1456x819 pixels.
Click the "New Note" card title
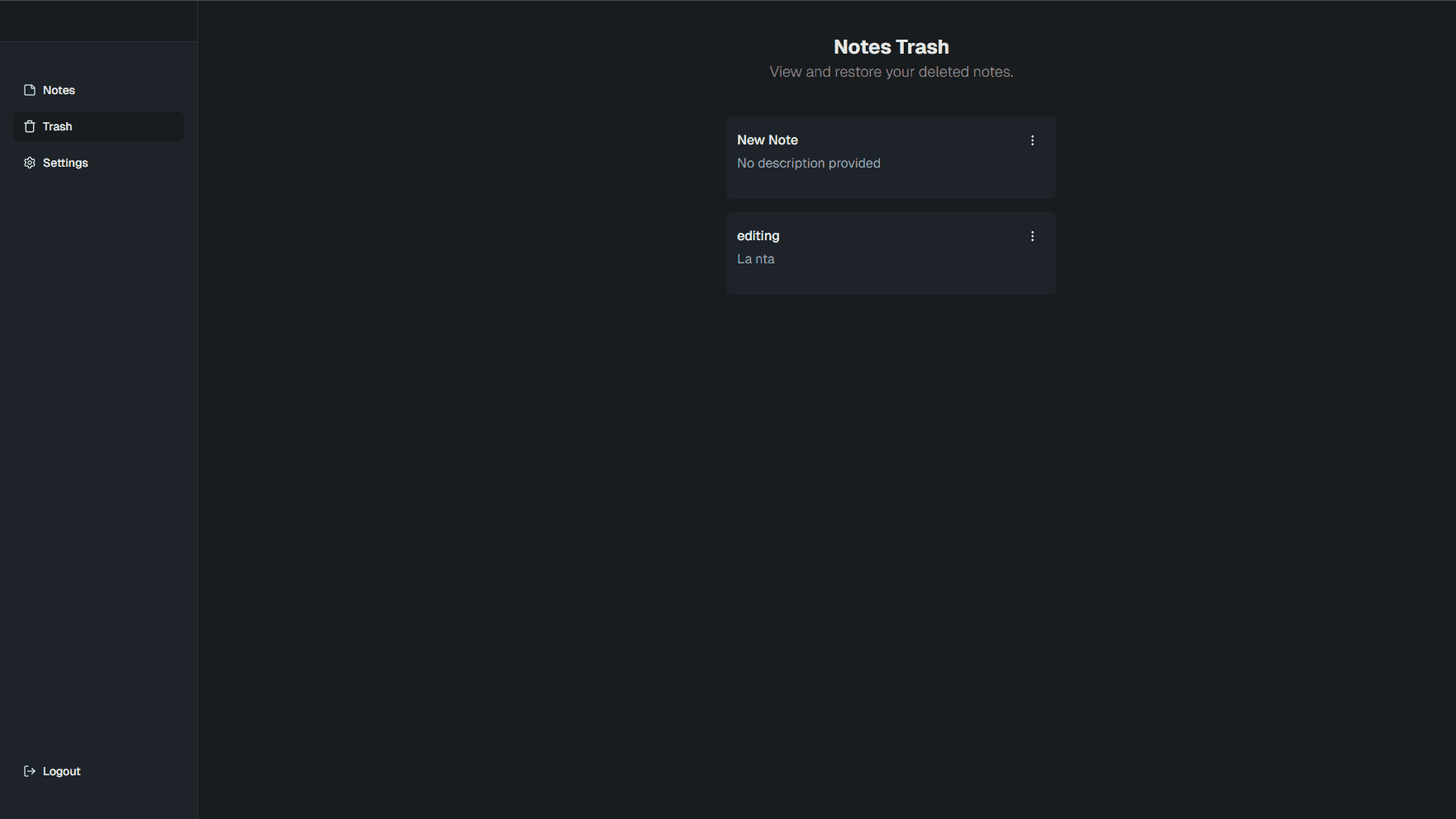click(x=767, y=140)
